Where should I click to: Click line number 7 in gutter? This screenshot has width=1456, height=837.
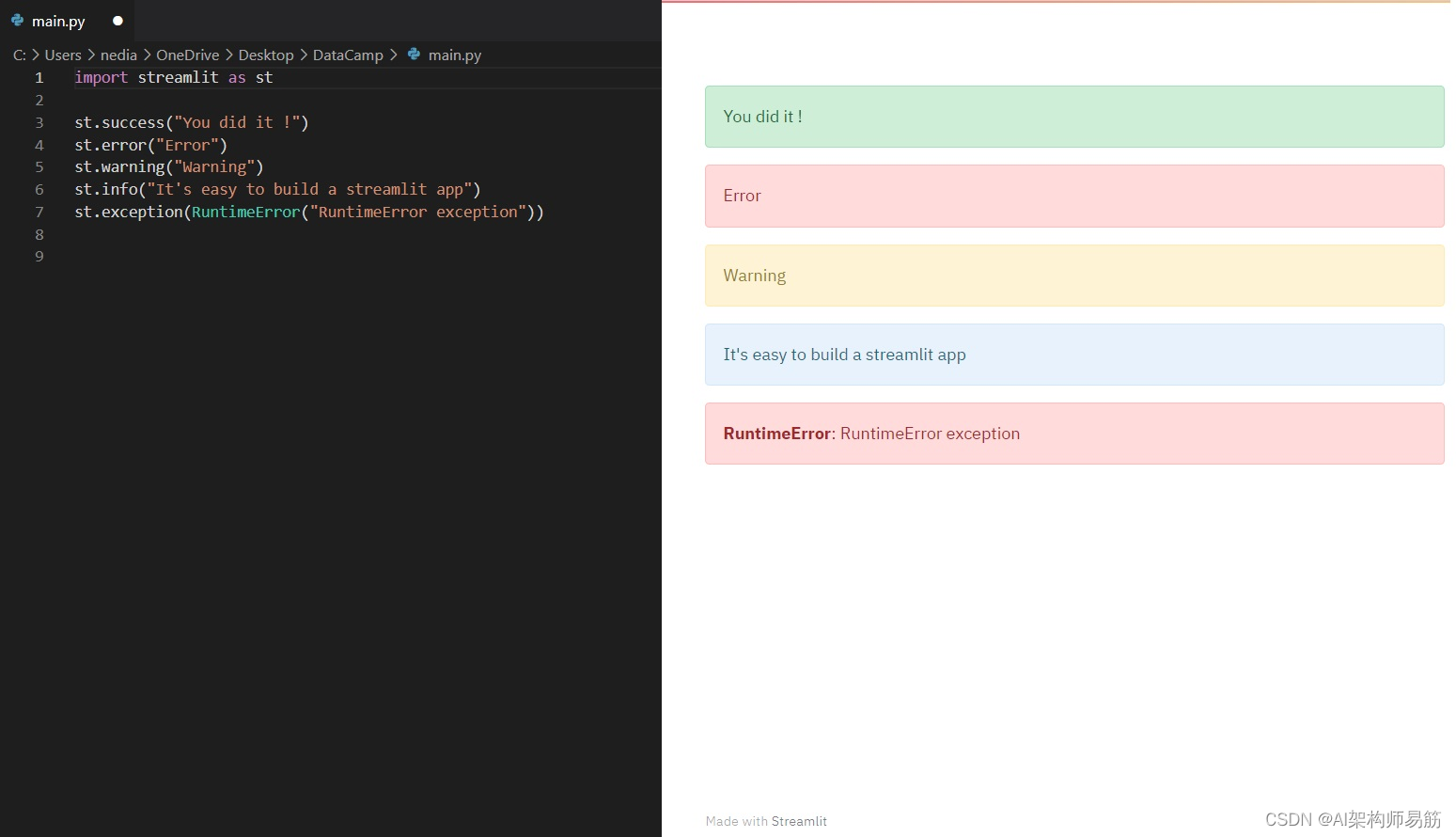click(x=39, y=213)
